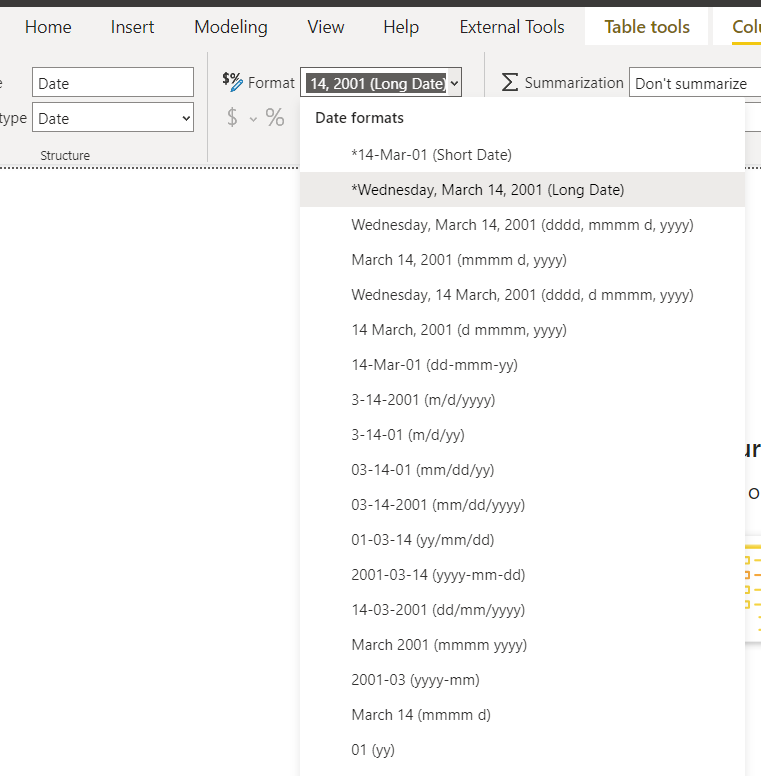Open the currency symbol dropdown arrow

tap(253, 119)
